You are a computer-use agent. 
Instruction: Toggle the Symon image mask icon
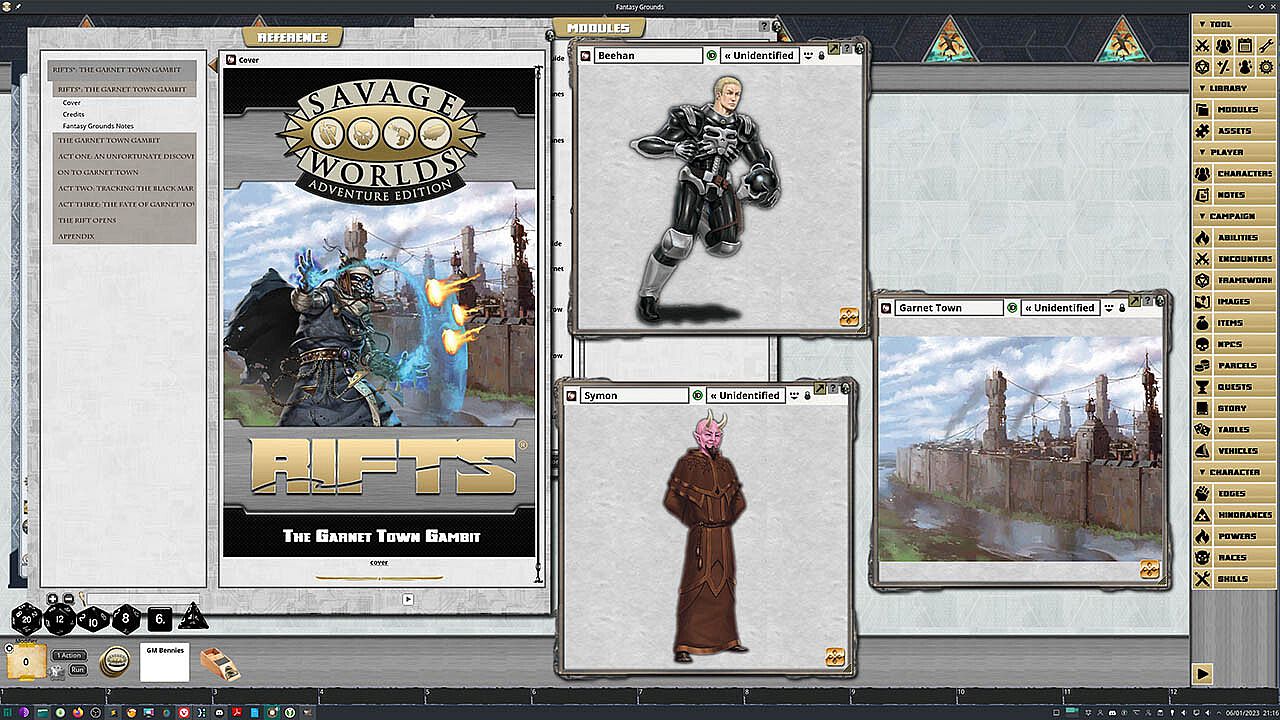(x=793, y=395)
